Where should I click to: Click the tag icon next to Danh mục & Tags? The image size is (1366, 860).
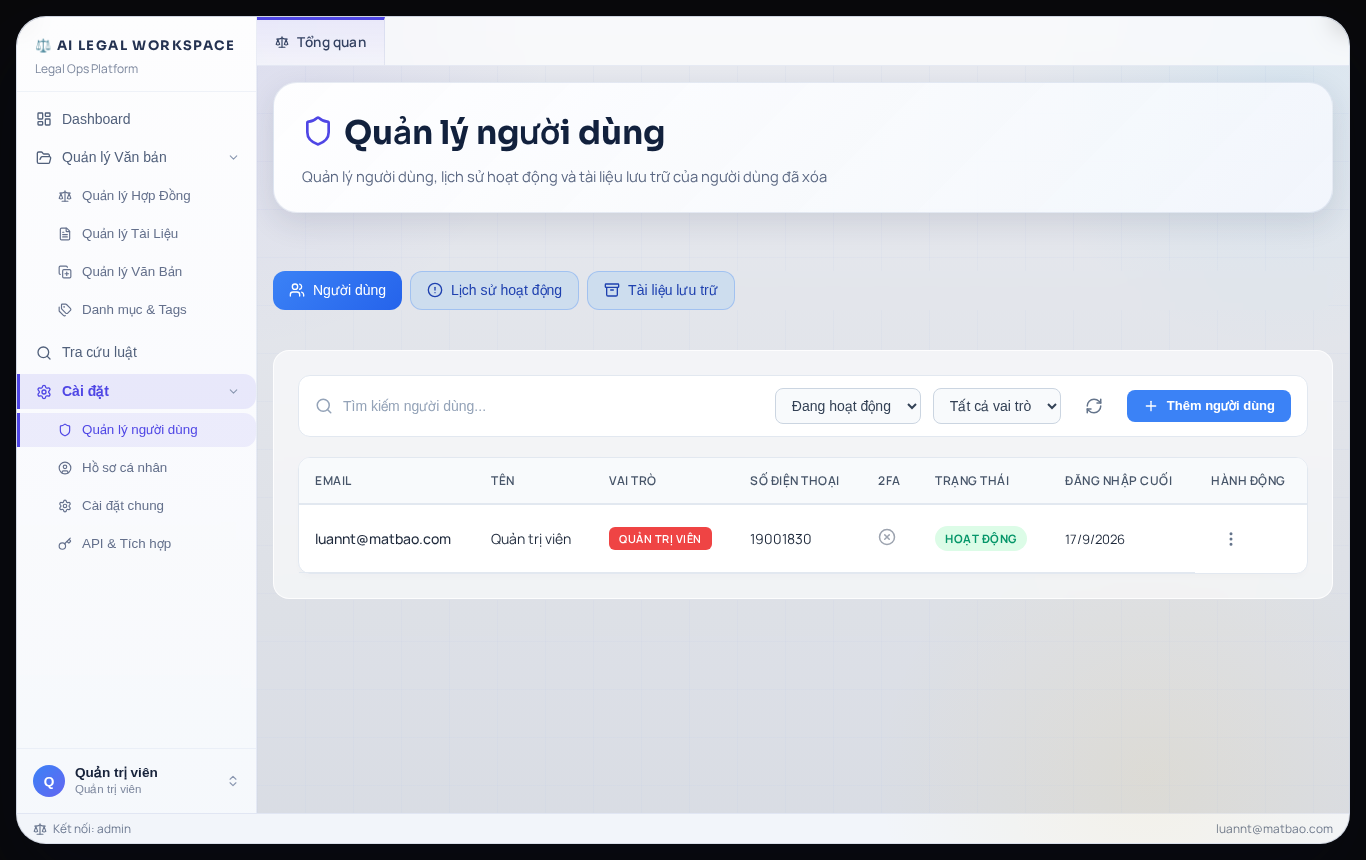(x=65, y=310)
